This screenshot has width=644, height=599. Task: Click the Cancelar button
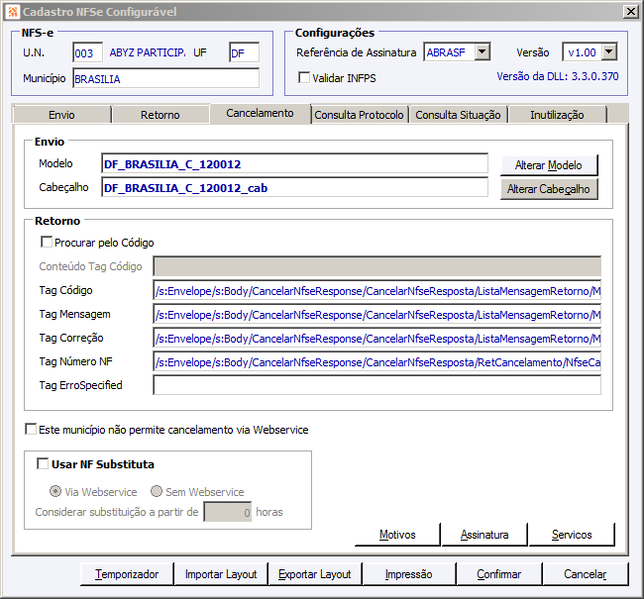click(585, 574)
